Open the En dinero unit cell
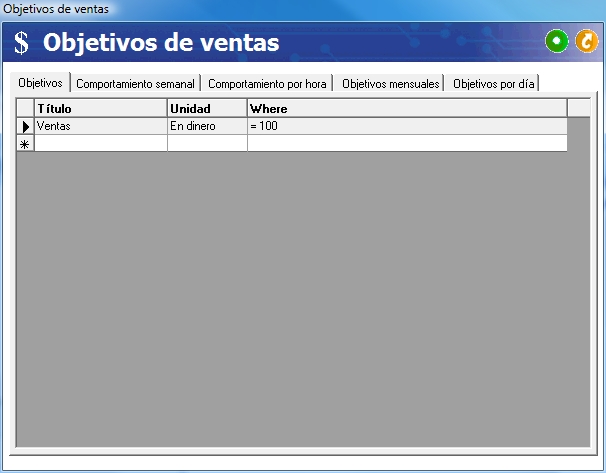 [x=207, y=127]
